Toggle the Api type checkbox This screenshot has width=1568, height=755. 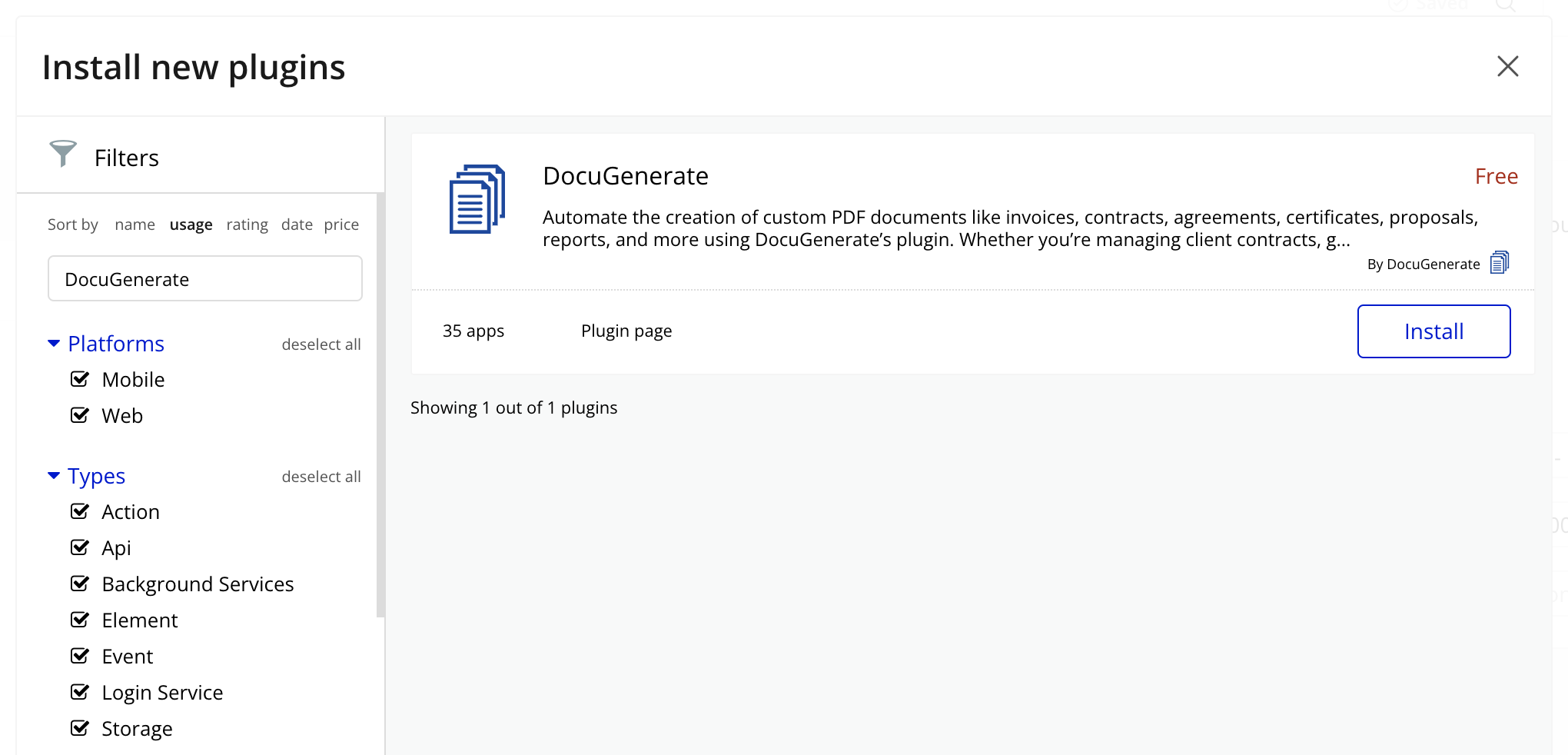(x=80, y=547)
